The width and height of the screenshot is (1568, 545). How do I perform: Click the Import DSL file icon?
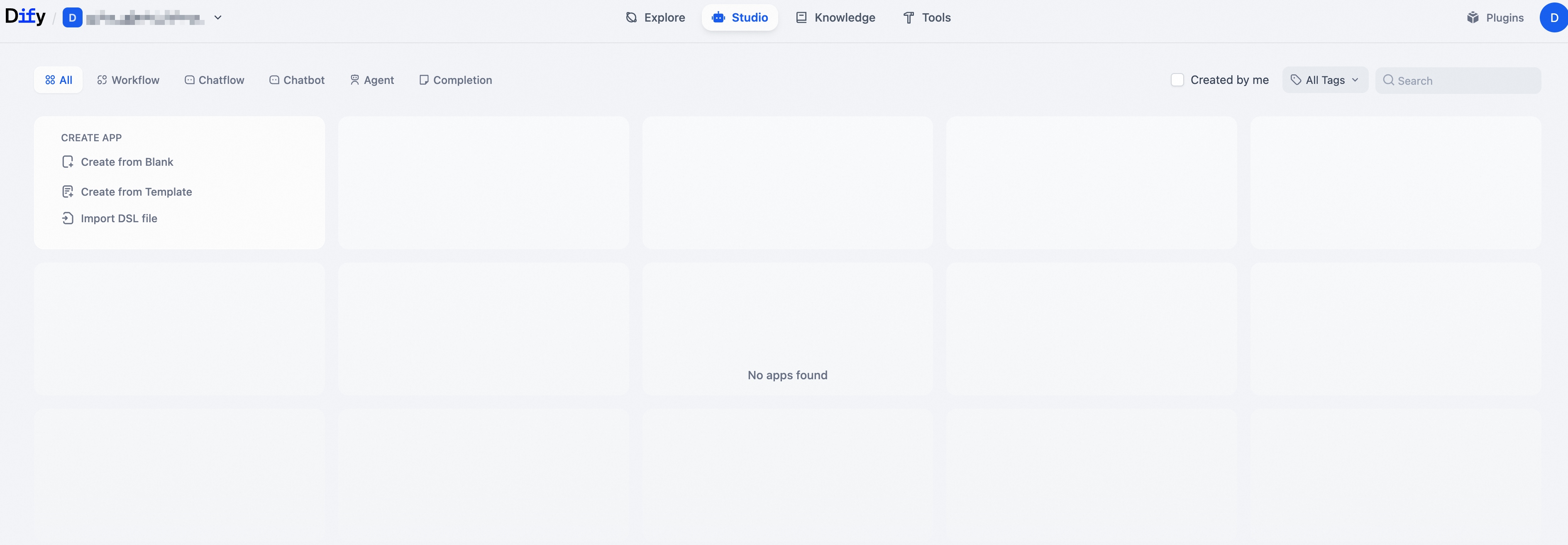68,218
